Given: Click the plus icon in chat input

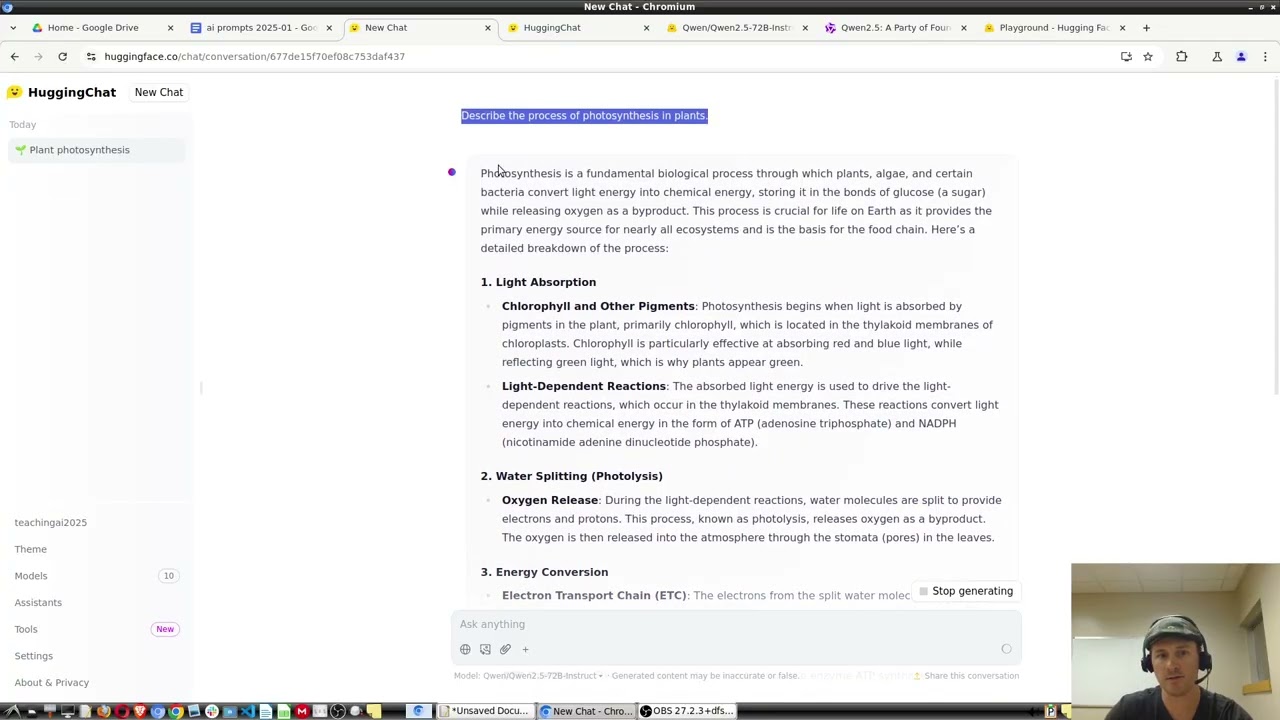Looking at the screenshot, I should pyautogui.click(x=525, y=649).
